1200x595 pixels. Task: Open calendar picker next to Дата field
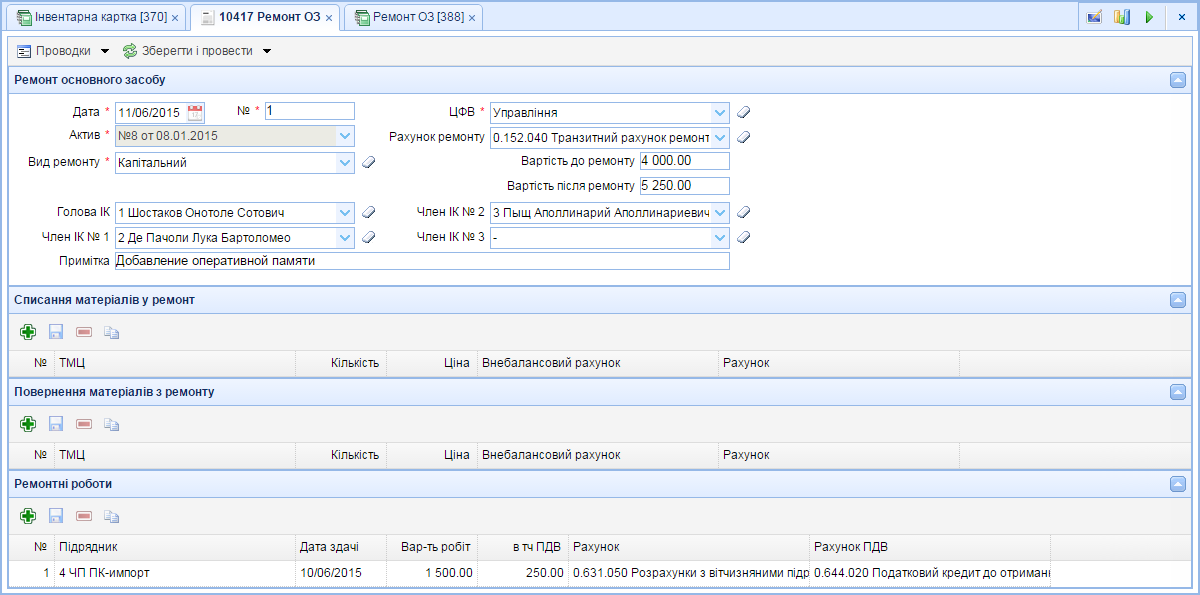pos(195,112)
